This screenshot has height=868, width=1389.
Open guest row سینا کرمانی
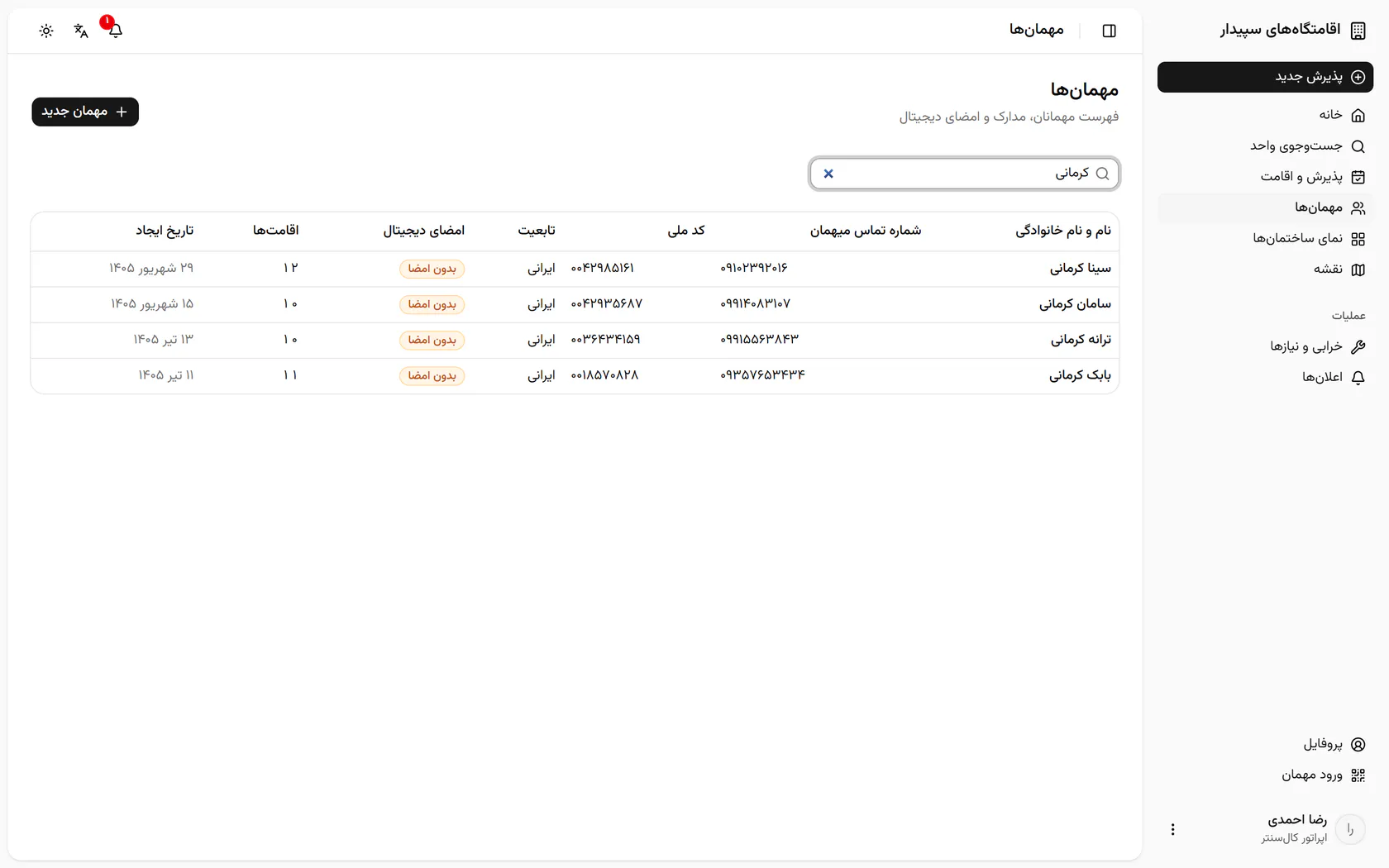[575, 269]
